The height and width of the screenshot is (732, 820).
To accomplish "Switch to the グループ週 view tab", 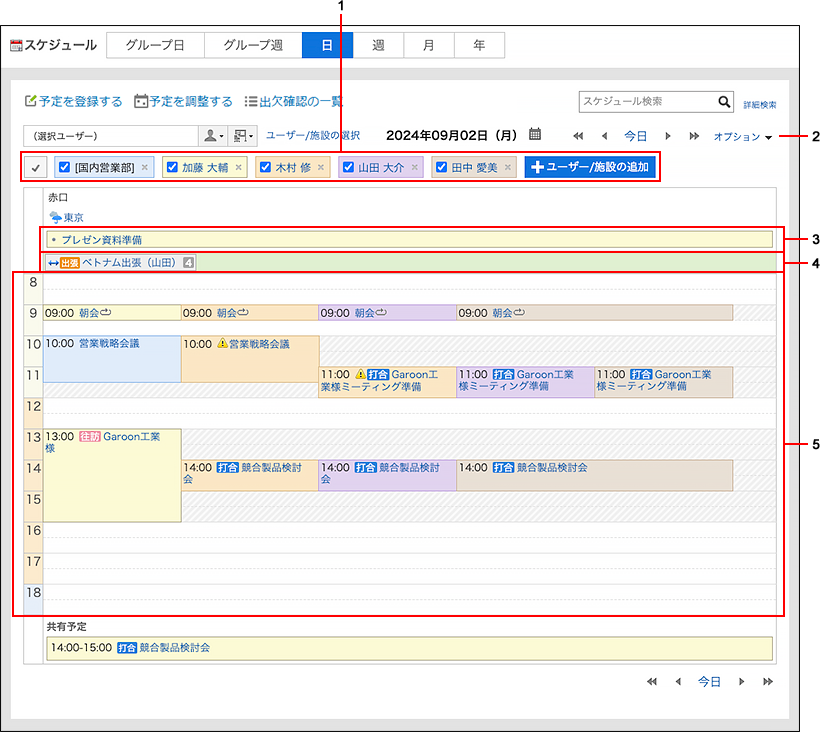I will pos(253,45).
